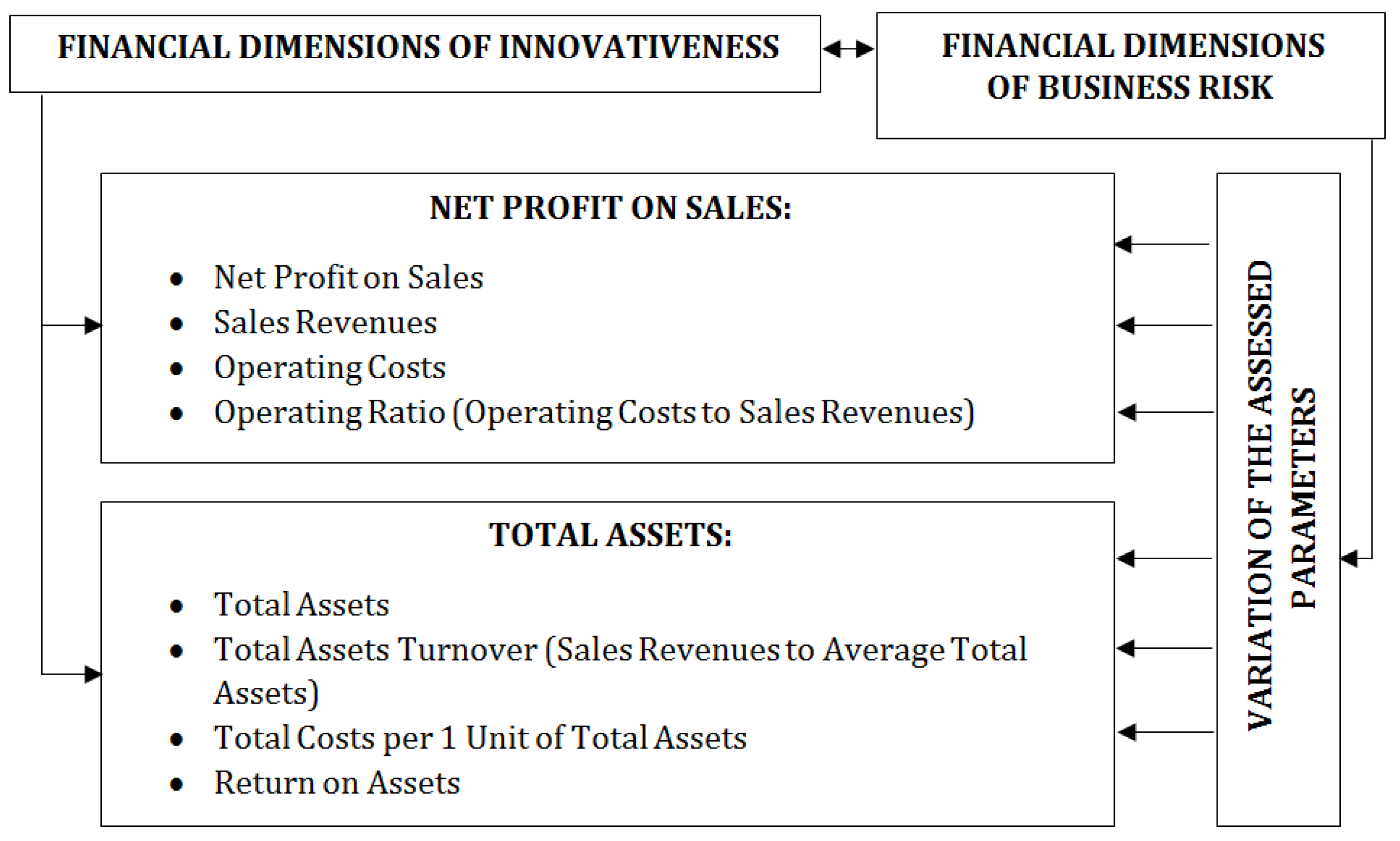The height and width of the screenshot is (841, 1400).
Task: Click the bullet point before Operating Costs
Action: [x=176, y=369]
